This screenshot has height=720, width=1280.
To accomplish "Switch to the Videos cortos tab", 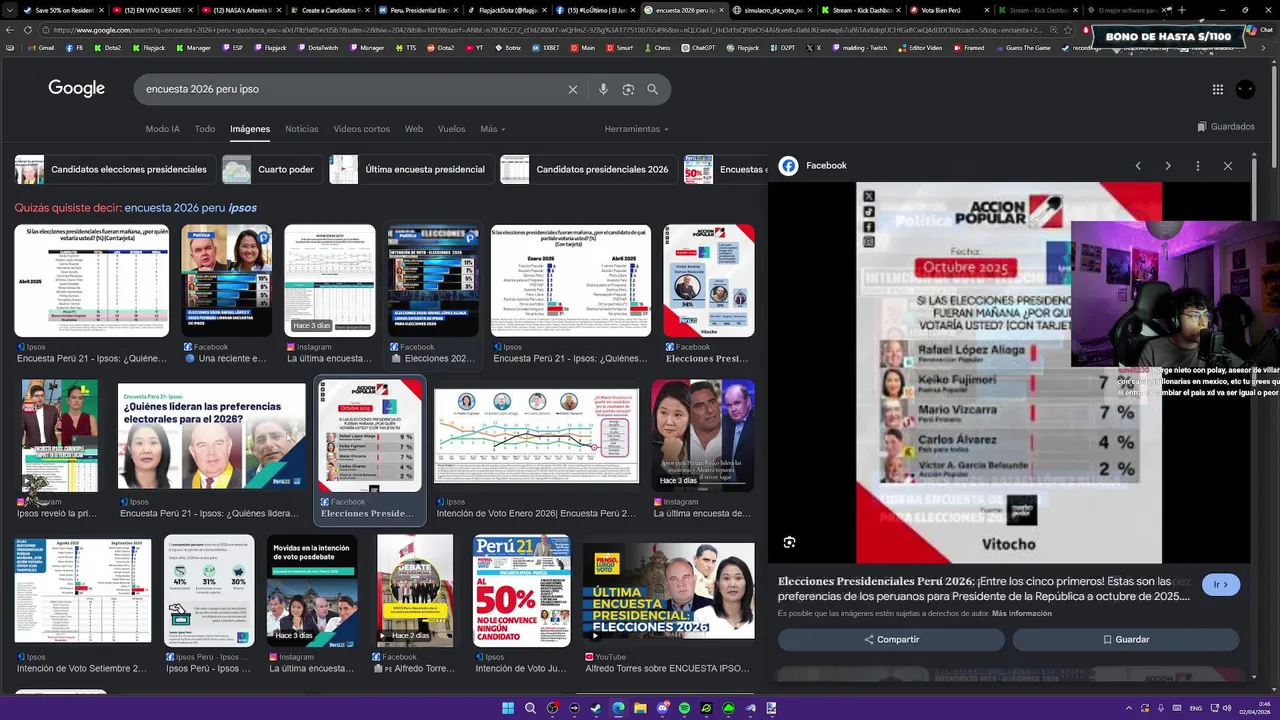I will (x=362, y=129).
